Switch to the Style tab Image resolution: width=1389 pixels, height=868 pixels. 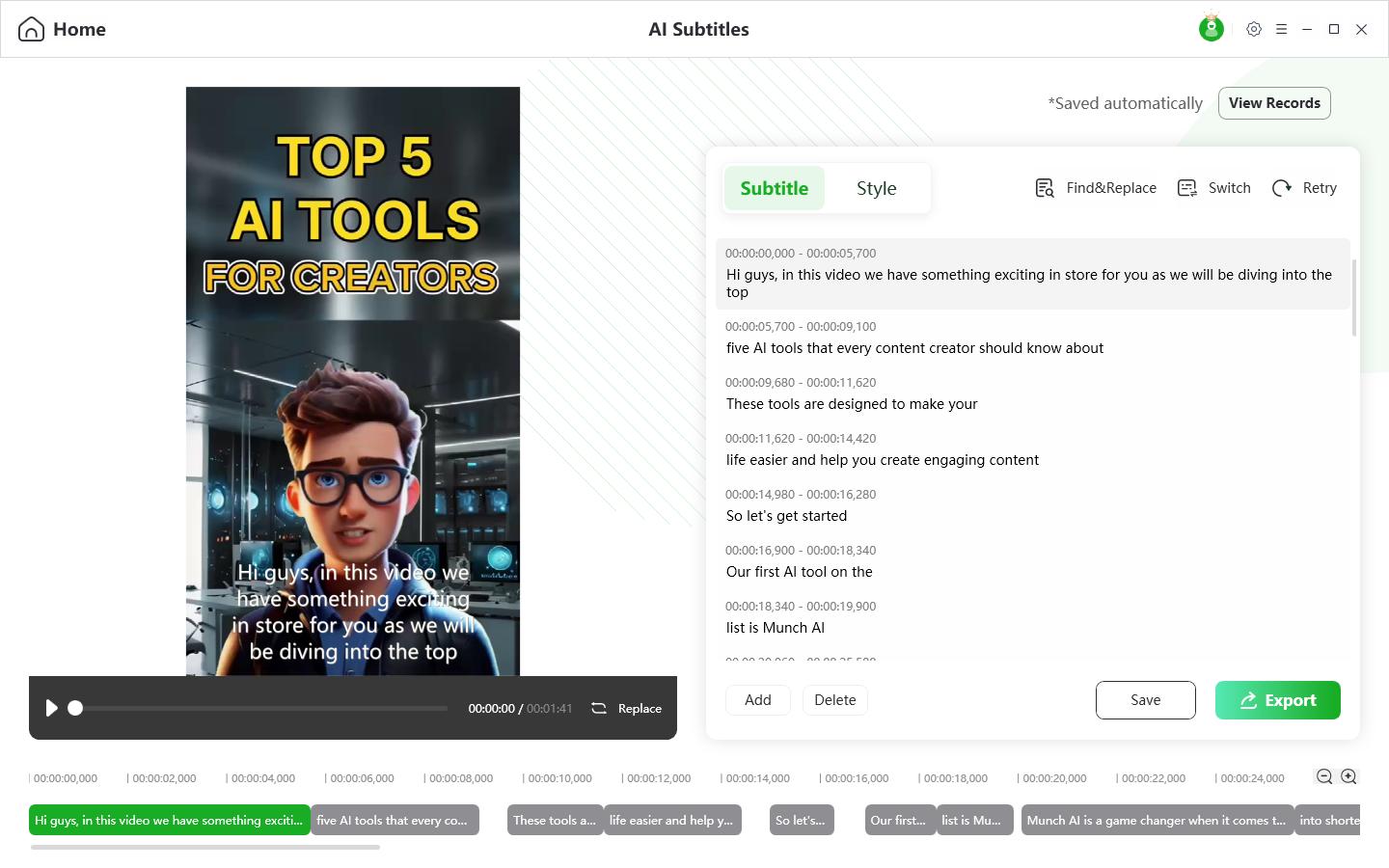point(877,188)
